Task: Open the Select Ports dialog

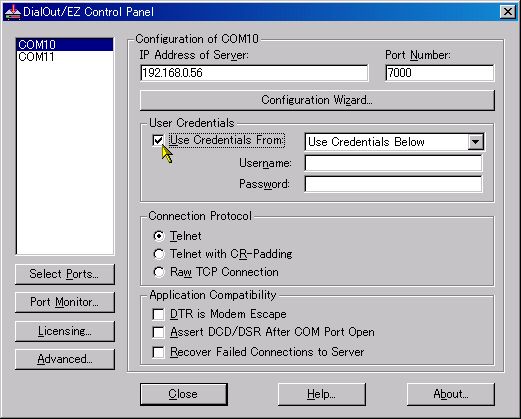Action: [65, 274]
